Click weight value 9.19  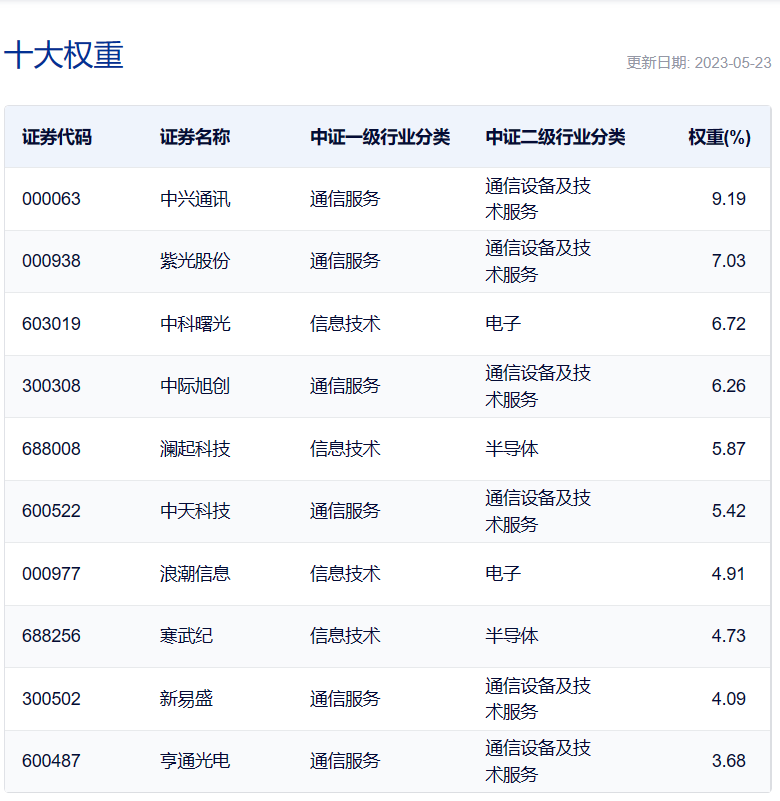tap(728, 199)
